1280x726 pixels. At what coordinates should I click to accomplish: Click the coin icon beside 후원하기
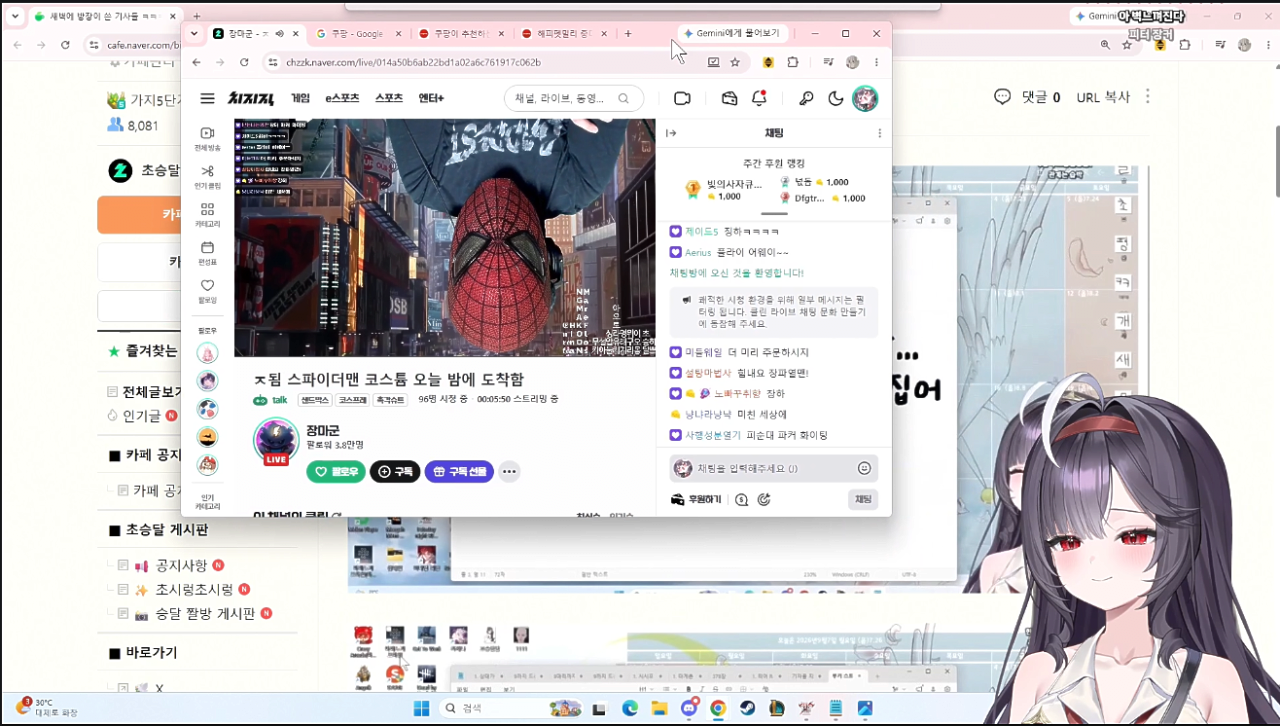[741, 499]
